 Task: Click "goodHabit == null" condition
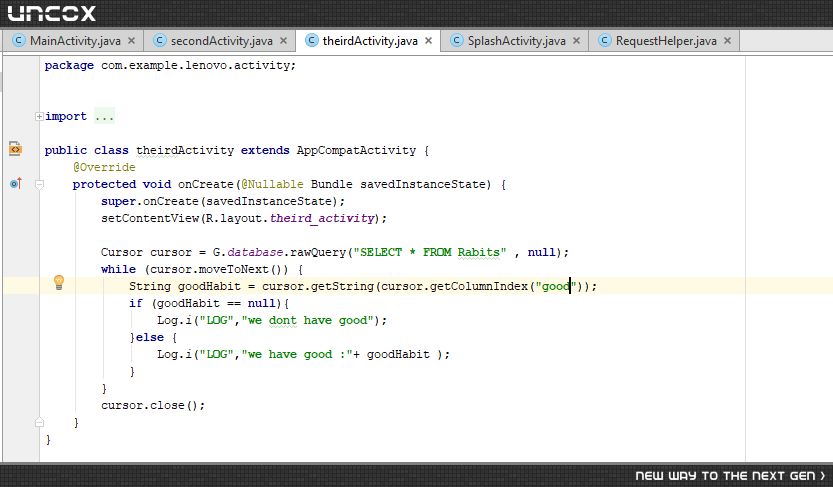(x=217, y=303)
